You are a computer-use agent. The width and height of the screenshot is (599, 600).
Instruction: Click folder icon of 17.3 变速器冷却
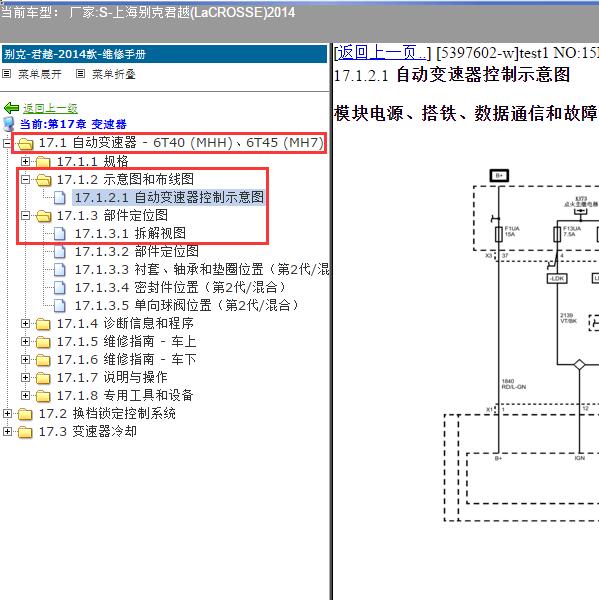[x=25, y=432]
